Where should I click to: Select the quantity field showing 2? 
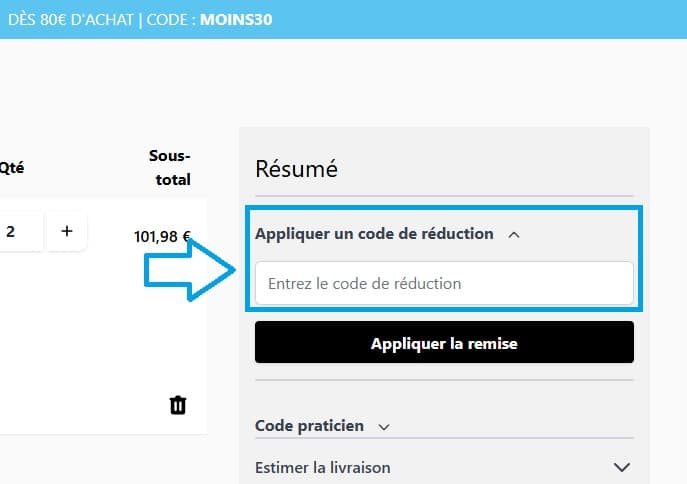[15, 231]
